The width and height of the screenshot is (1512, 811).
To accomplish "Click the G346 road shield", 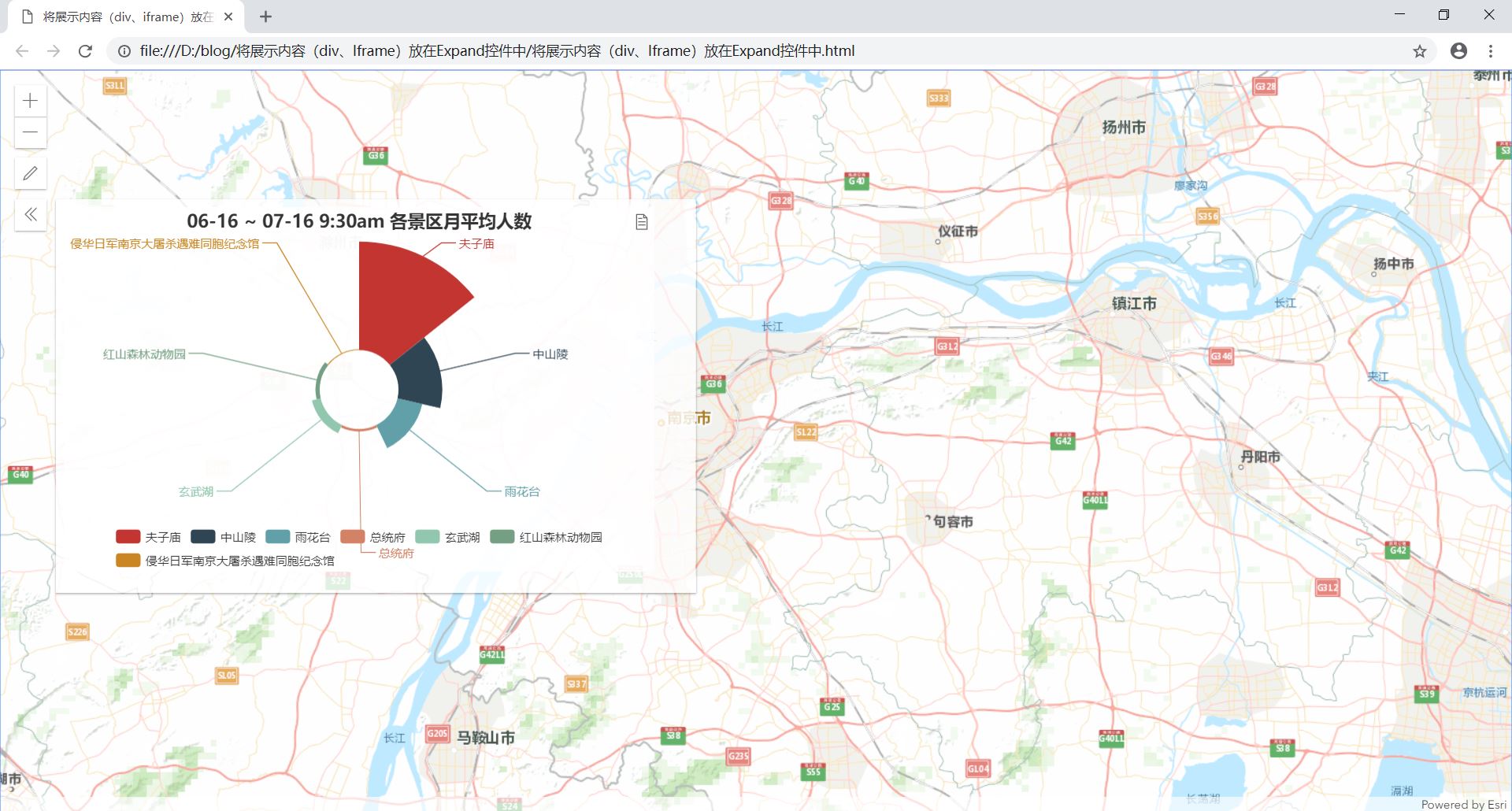I will tap(1221, 357).
